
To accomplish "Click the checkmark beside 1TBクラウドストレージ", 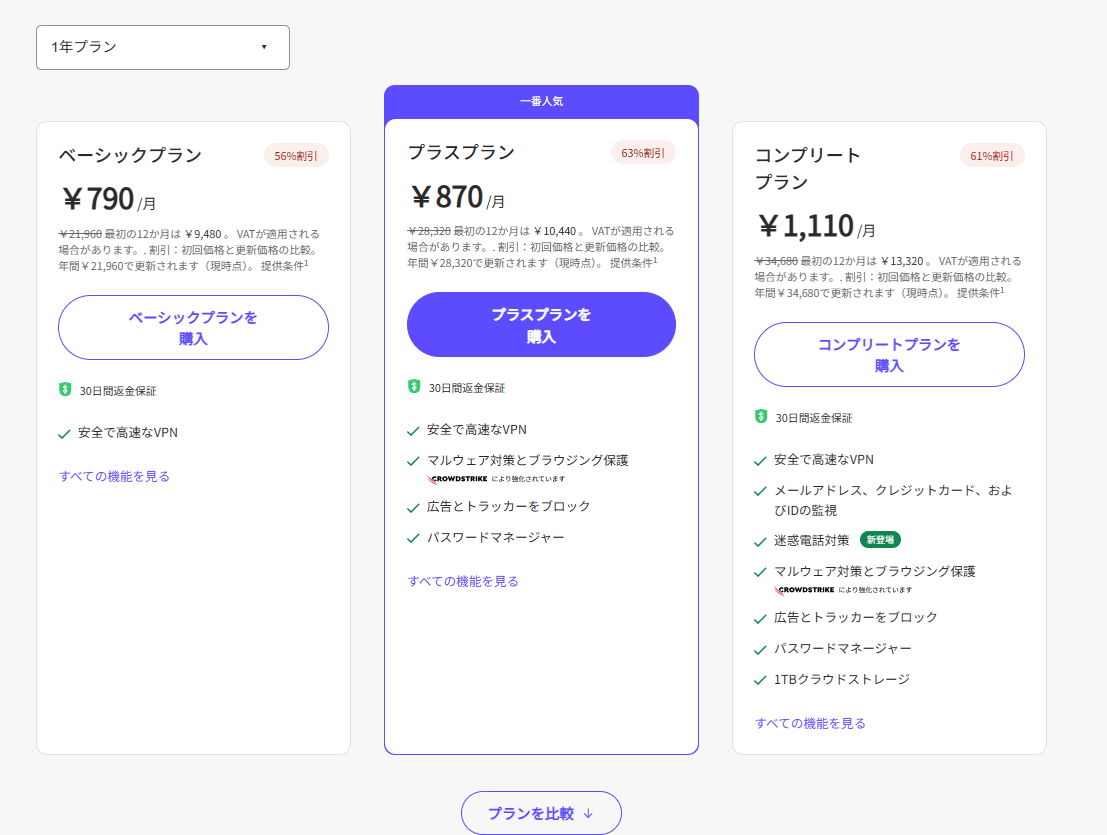I will pyautogui.click(x=761, y=680).
